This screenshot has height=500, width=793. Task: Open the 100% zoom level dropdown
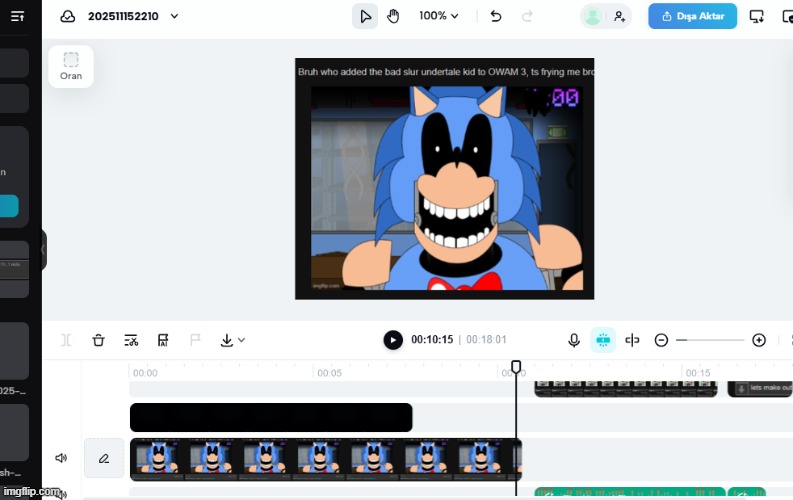coord(438,16)
